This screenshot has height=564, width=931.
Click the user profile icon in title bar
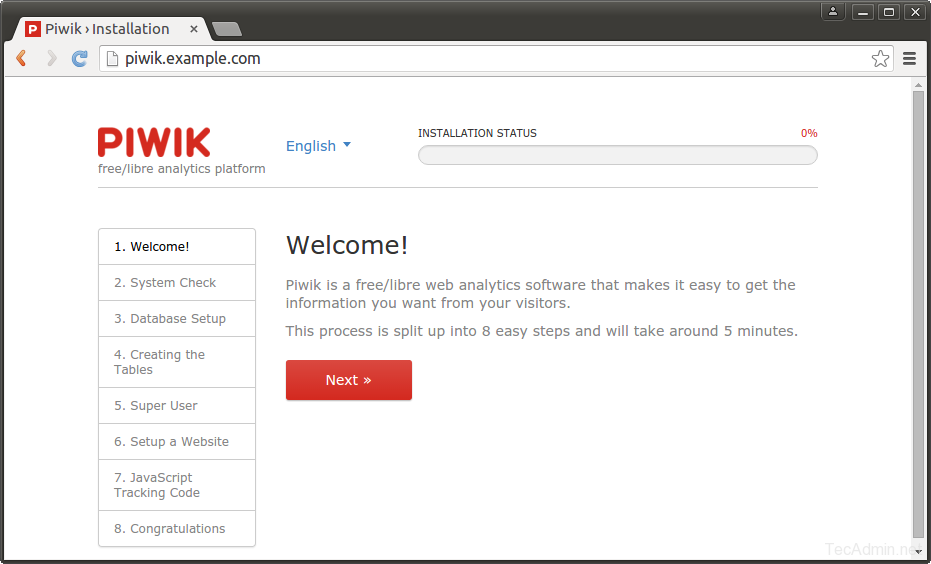click(x=832, y=12)
